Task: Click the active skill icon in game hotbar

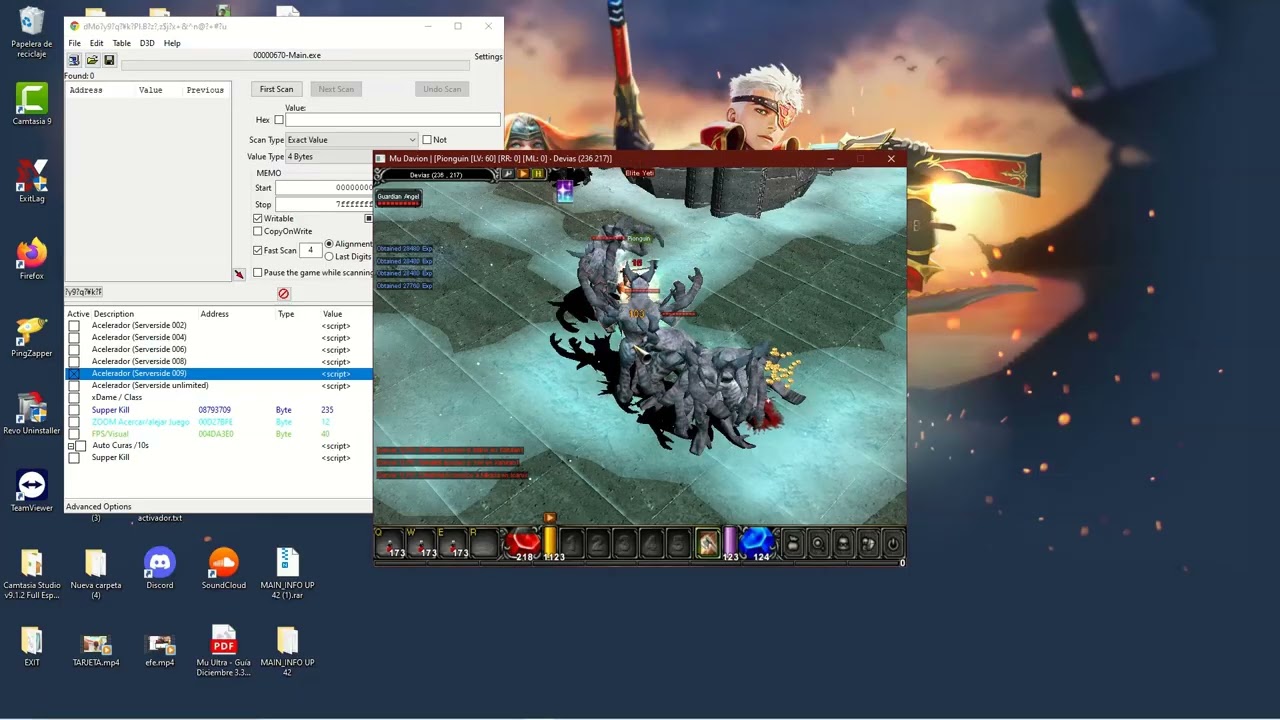Action: click(707, 543)
